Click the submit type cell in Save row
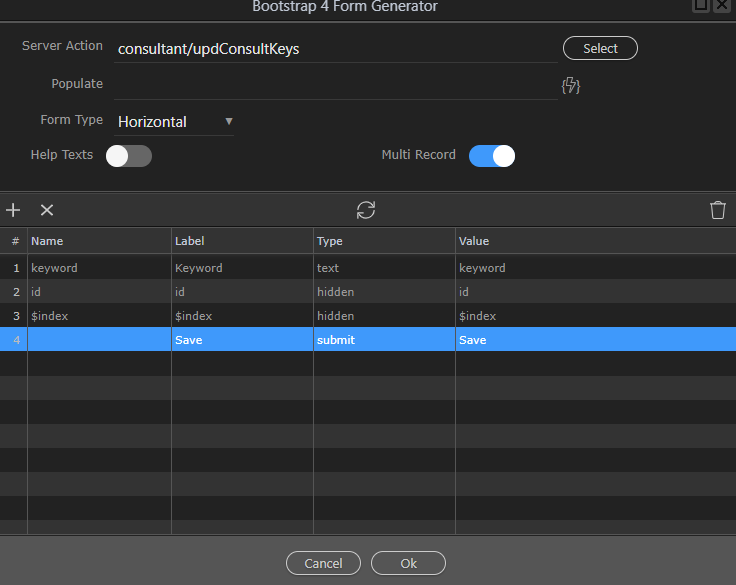 pyautogui.click(x=383, y=340)
